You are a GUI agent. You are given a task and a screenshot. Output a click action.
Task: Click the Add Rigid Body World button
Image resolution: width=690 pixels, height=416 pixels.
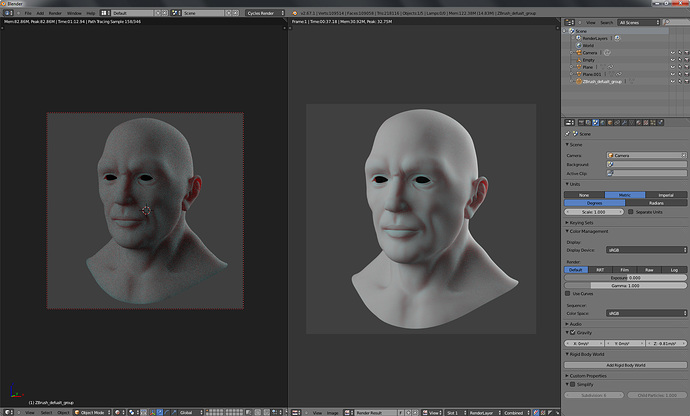625,365
